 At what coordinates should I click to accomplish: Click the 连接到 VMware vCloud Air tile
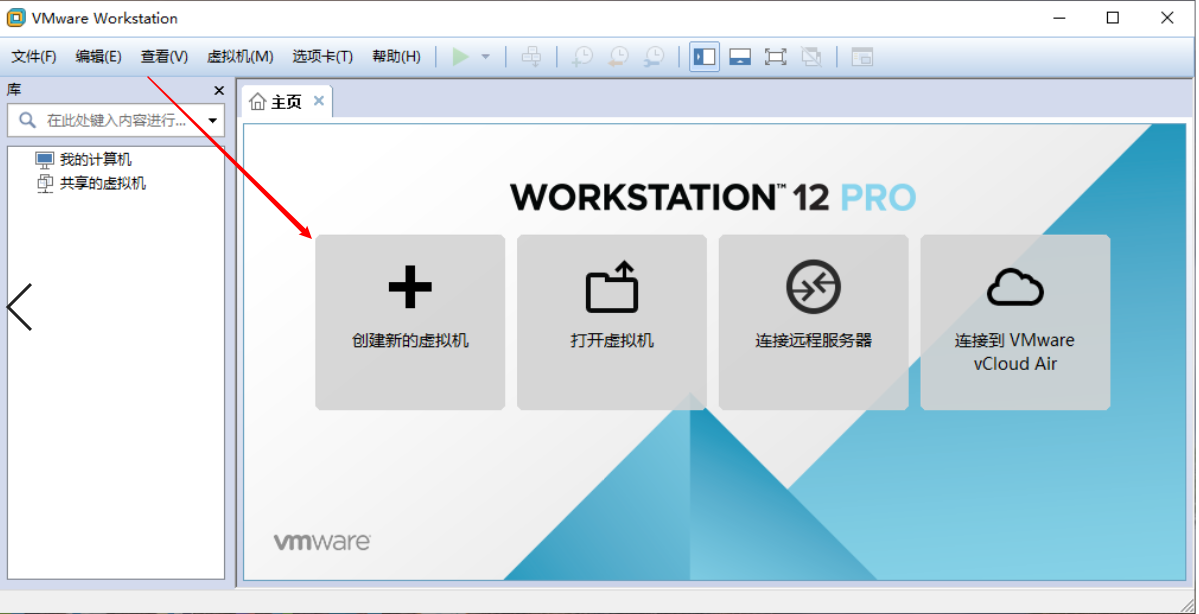tap(1015, 322)
